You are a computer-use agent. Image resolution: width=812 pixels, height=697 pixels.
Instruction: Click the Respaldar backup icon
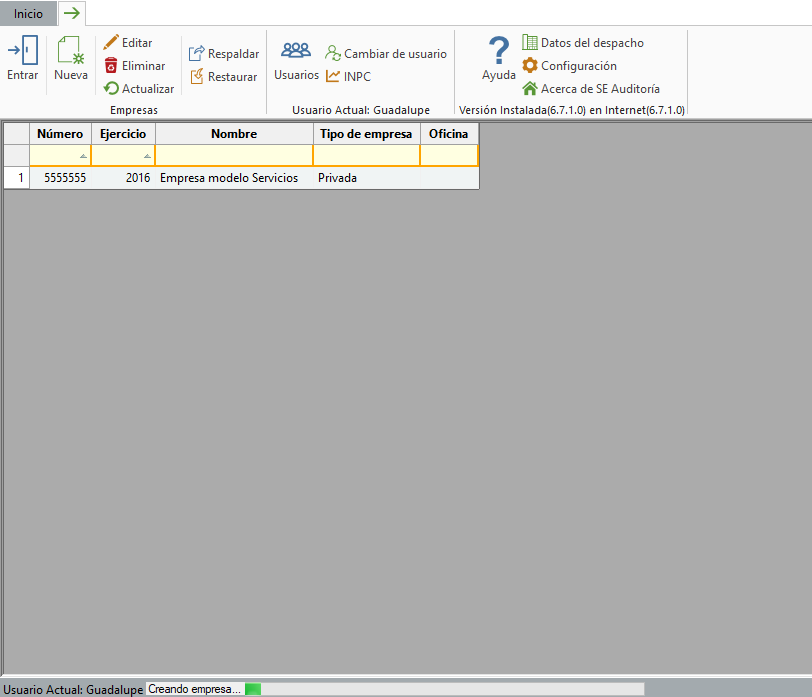[197, 54]
